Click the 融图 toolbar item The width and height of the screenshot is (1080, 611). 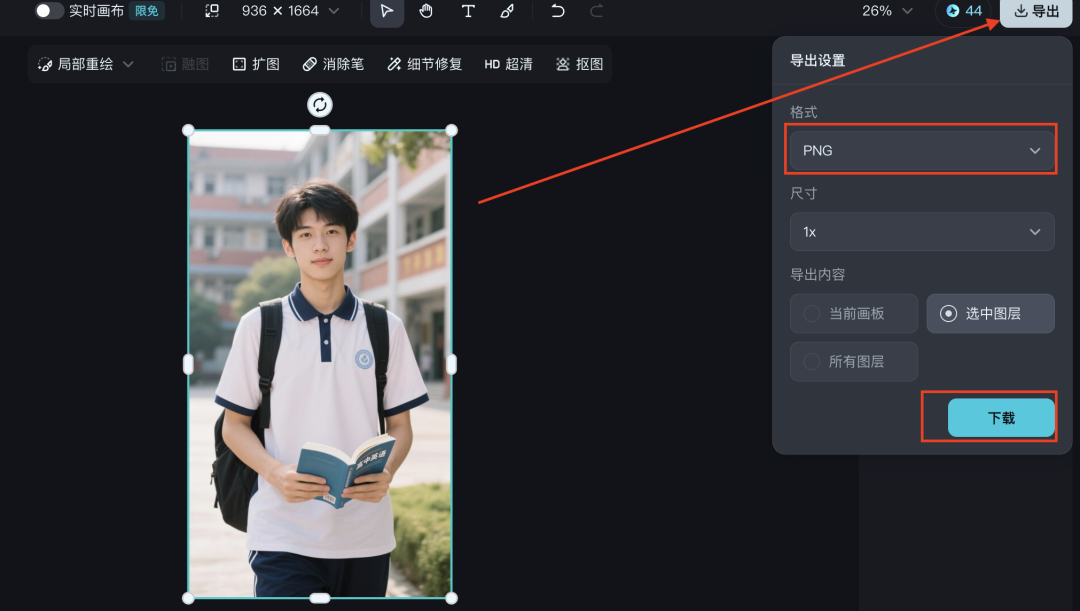185,63
